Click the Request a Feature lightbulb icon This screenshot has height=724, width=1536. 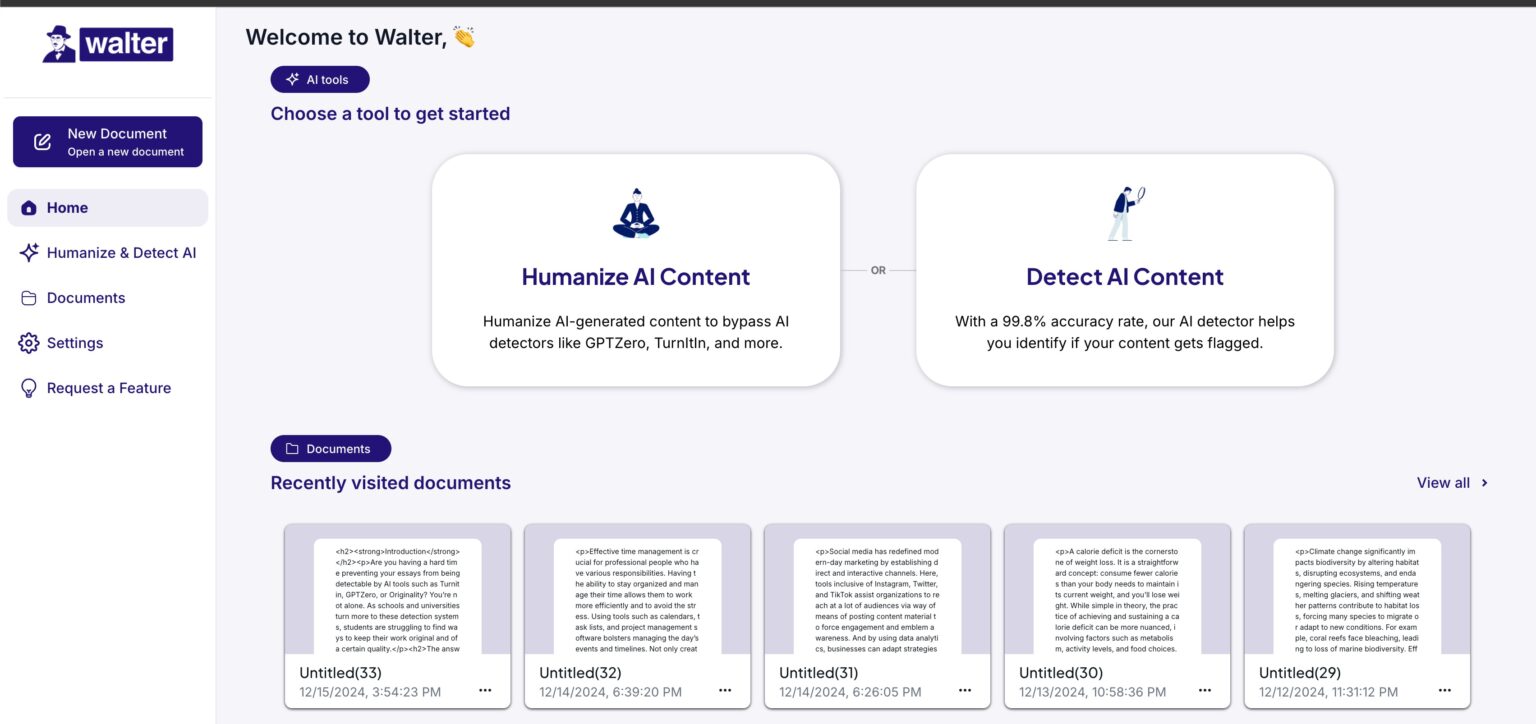click(x=29, y=388)
